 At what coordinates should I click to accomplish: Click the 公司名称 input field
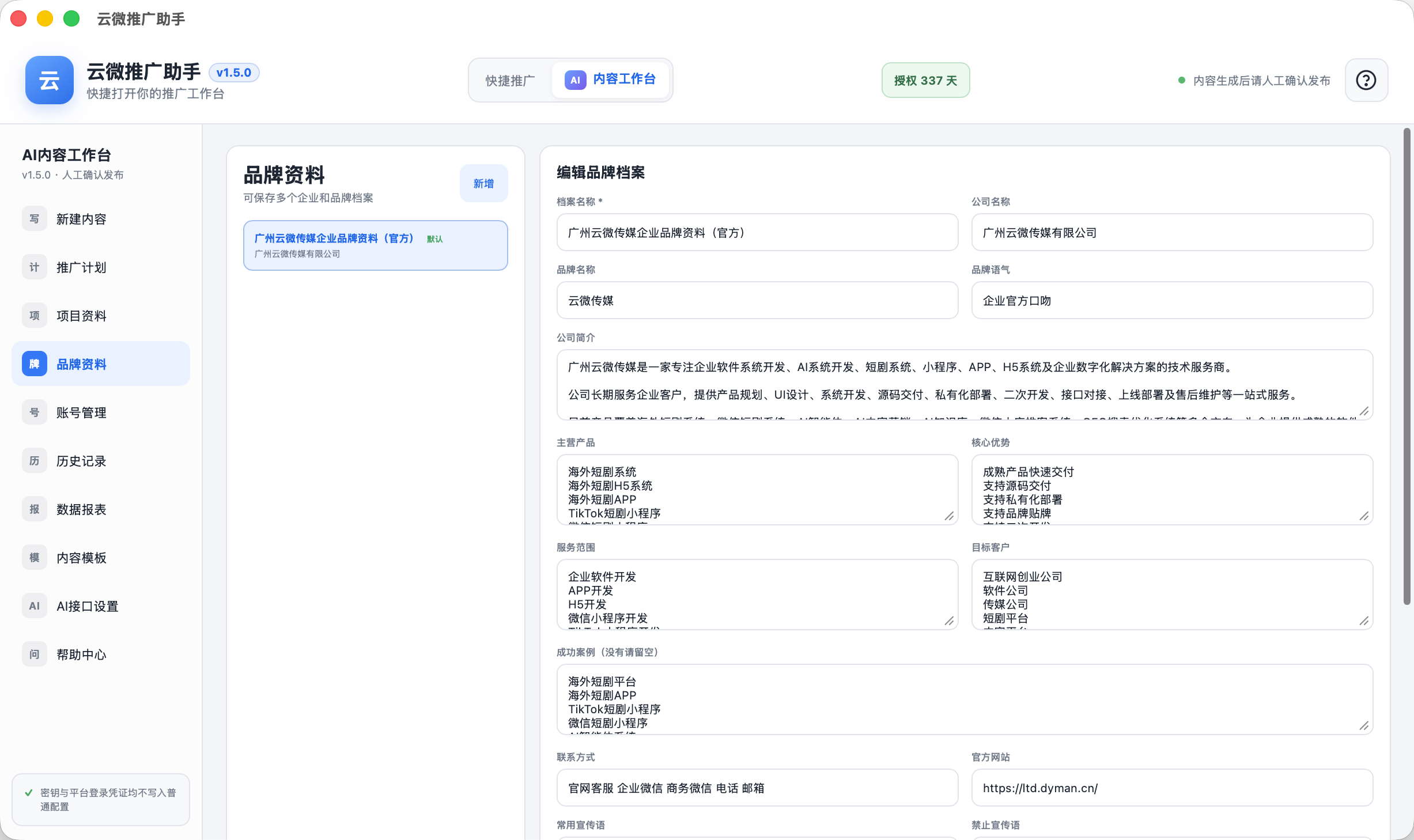pyautogui.click(x=1172, y=232)
